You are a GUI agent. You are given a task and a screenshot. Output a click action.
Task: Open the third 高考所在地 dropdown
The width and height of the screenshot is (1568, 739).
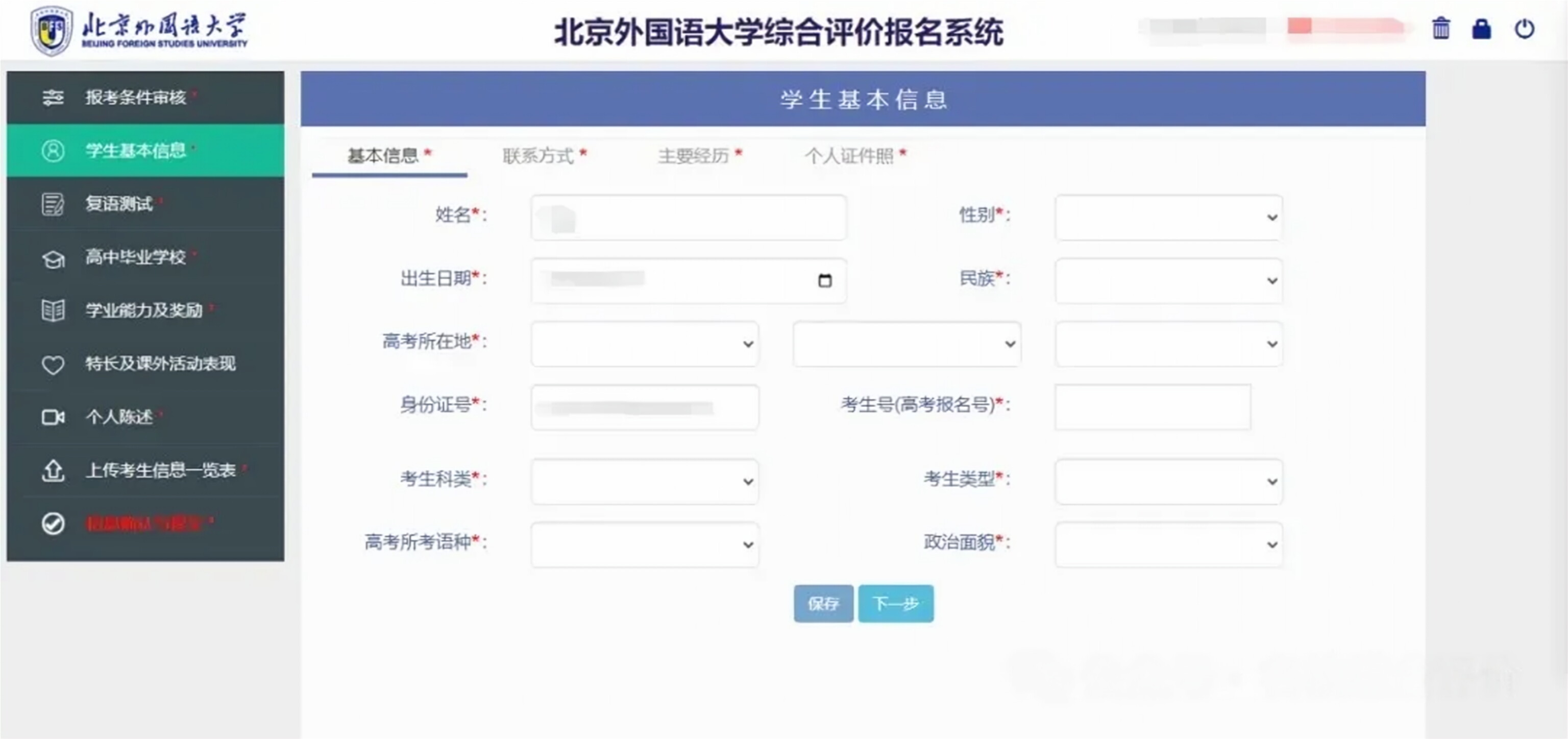tap(1169, 344)
